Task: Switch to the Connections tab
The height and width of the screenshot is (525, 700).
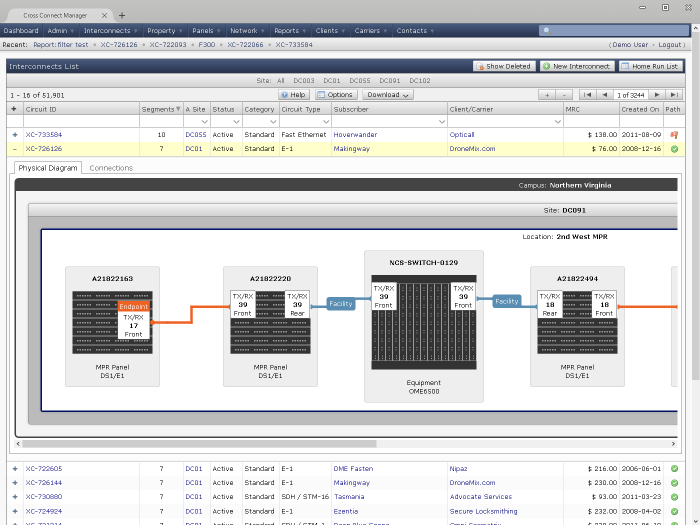Action: [x=111, y=168]
